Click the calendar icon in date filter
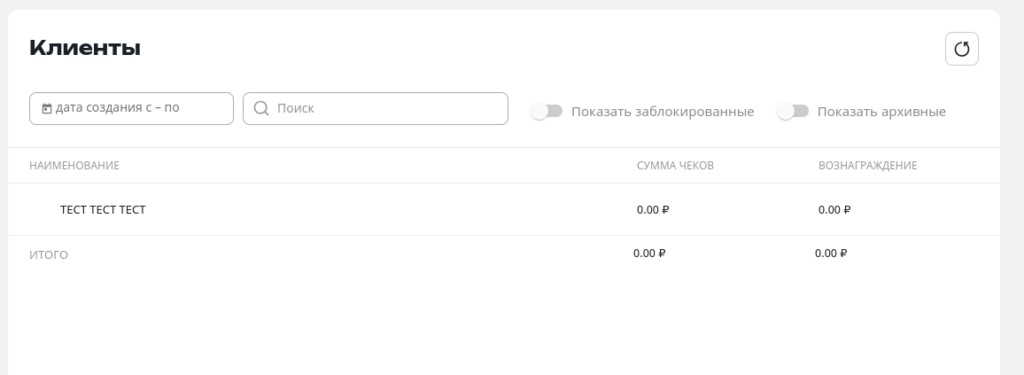 coord(46,108)
